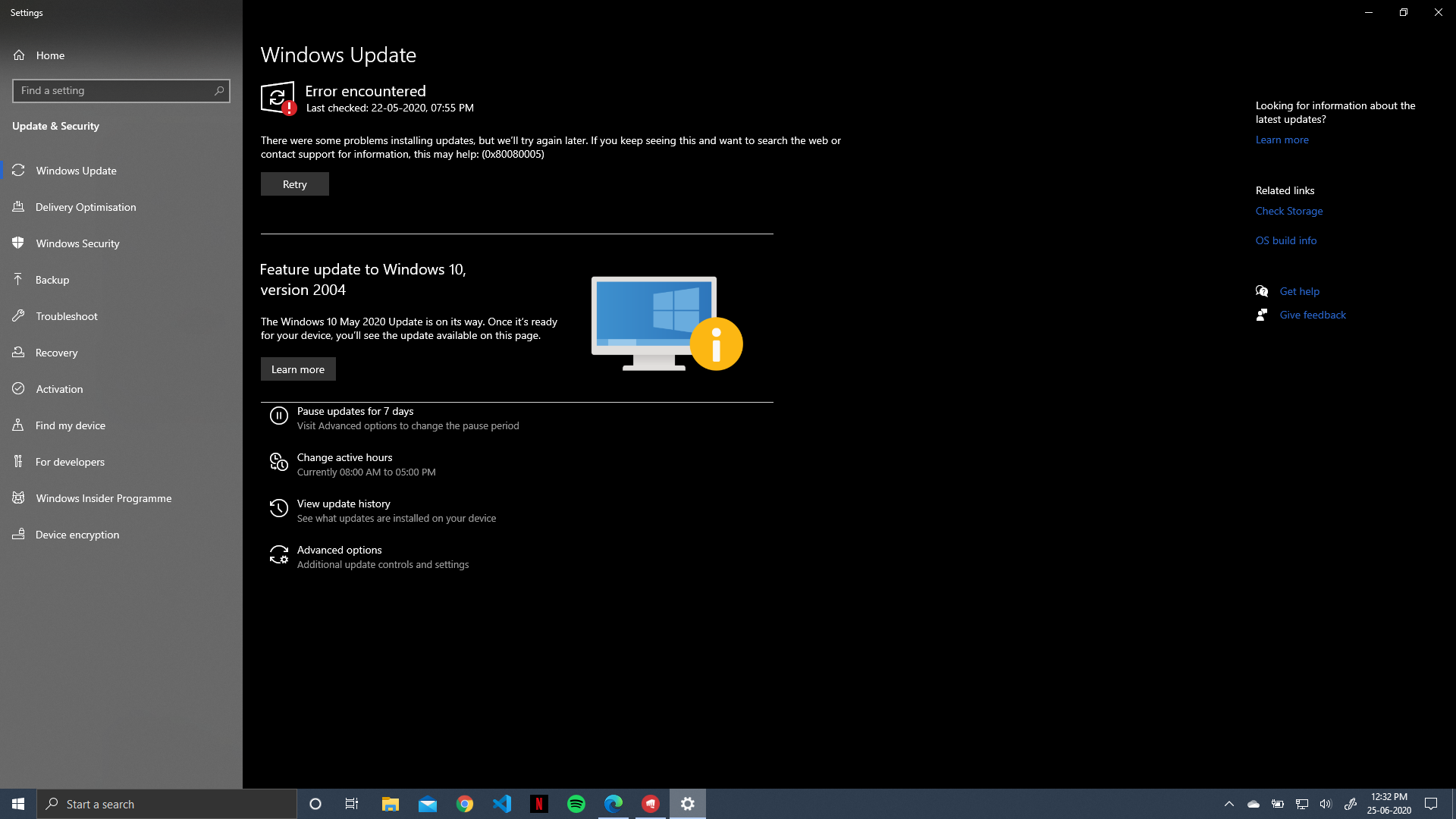Open Google Chrome from the taskbar
The image size is (1456, 819).
click(x=465, y=804)
